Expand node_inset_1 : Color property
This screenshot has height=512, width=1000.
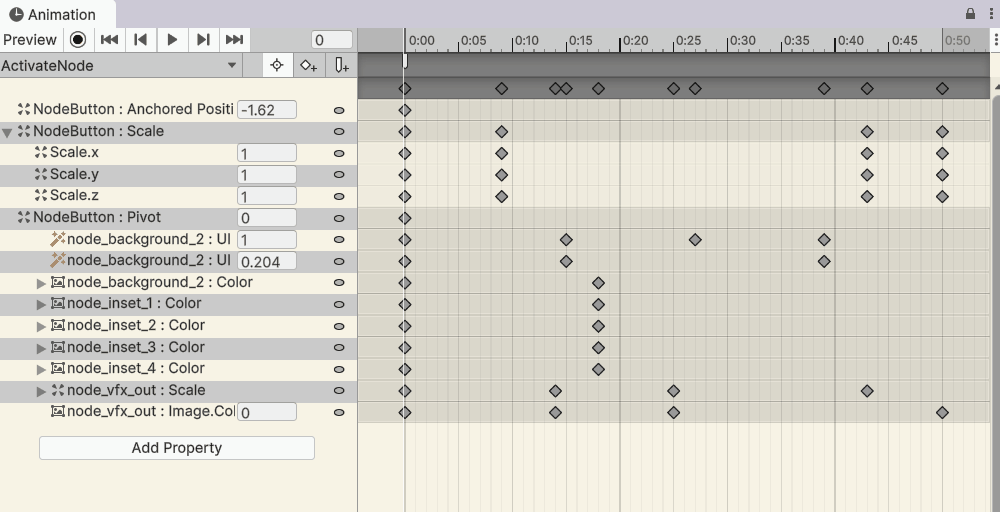pyautogui.click(x=41, y=305)
